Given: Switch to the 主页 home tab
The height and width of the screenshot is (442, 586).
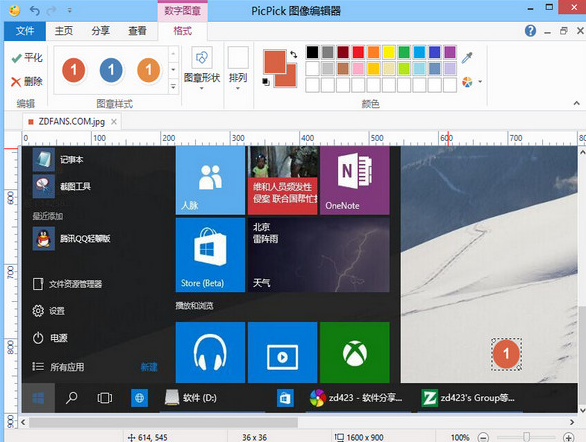Looking at the screenshot, I should [64, 31].
